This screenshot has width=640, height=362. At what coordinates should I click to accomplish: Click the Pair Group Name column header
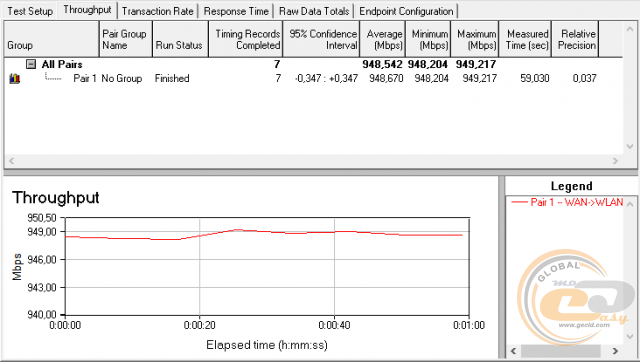pyautogui.click(x=126, y=39)
